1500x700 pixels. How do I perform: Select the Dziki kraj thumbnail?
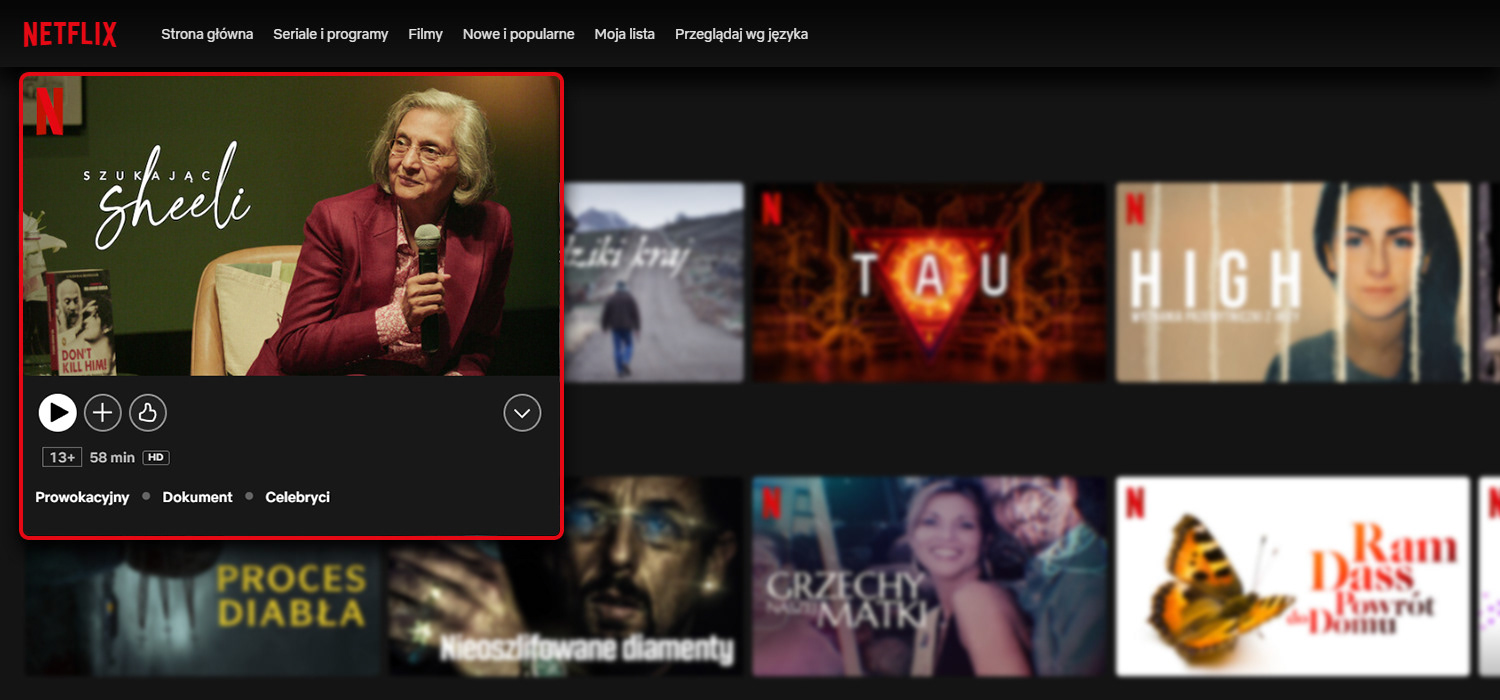click(654, 282)
